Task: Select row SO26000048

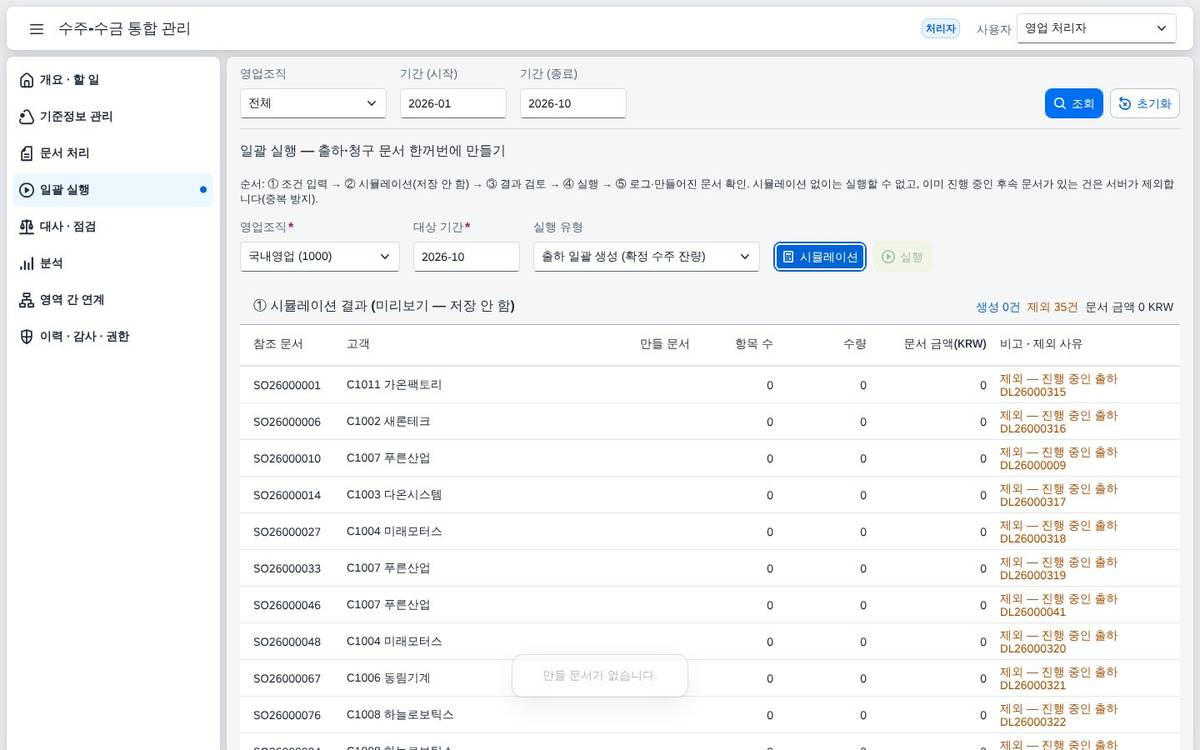Action: (710, 642)
